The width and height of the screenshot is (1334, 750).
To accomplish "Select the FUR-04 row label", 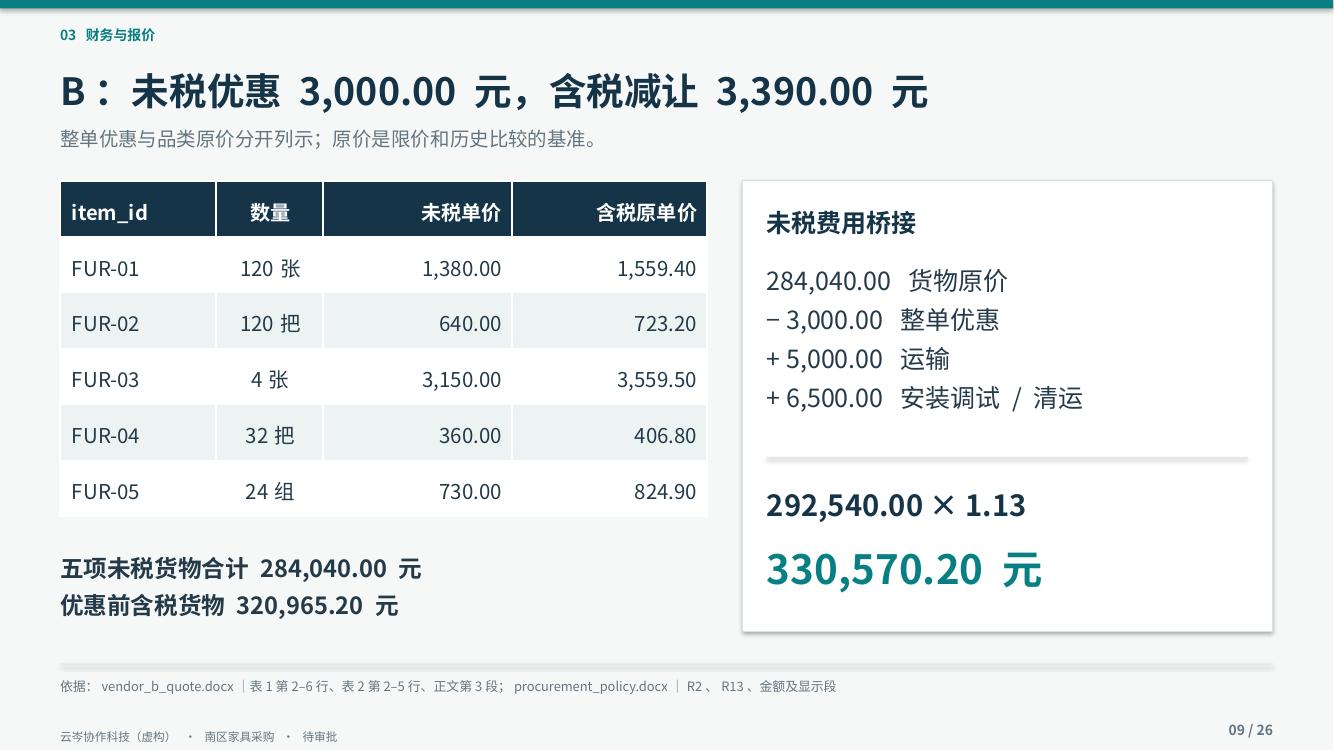I will 105,435.
